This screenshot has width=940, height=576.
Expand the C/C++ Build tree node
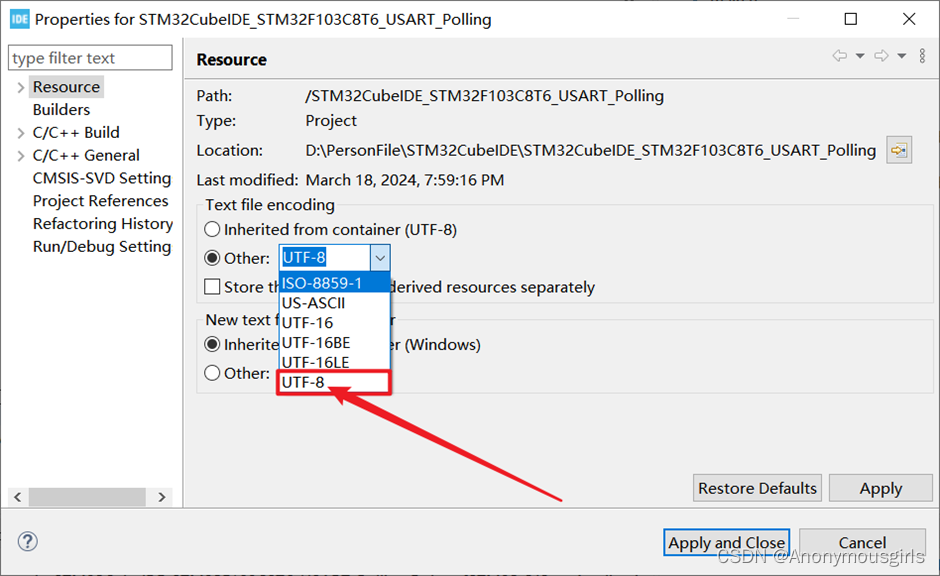(20, 133)
